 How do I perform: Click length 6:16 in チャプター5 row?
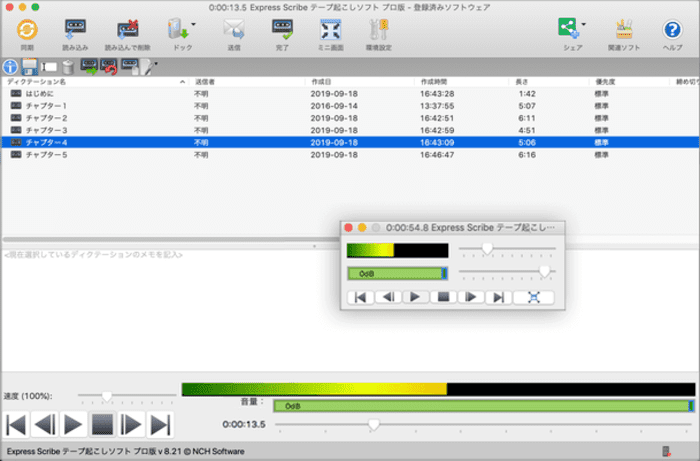527,155
